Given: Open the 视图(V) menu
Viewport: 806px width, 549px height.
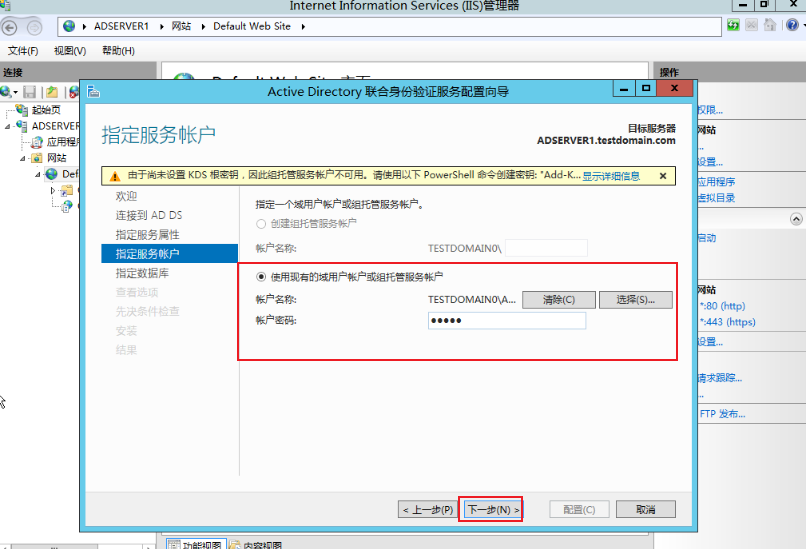Looking at the screenshot, I should coord(70,51).
